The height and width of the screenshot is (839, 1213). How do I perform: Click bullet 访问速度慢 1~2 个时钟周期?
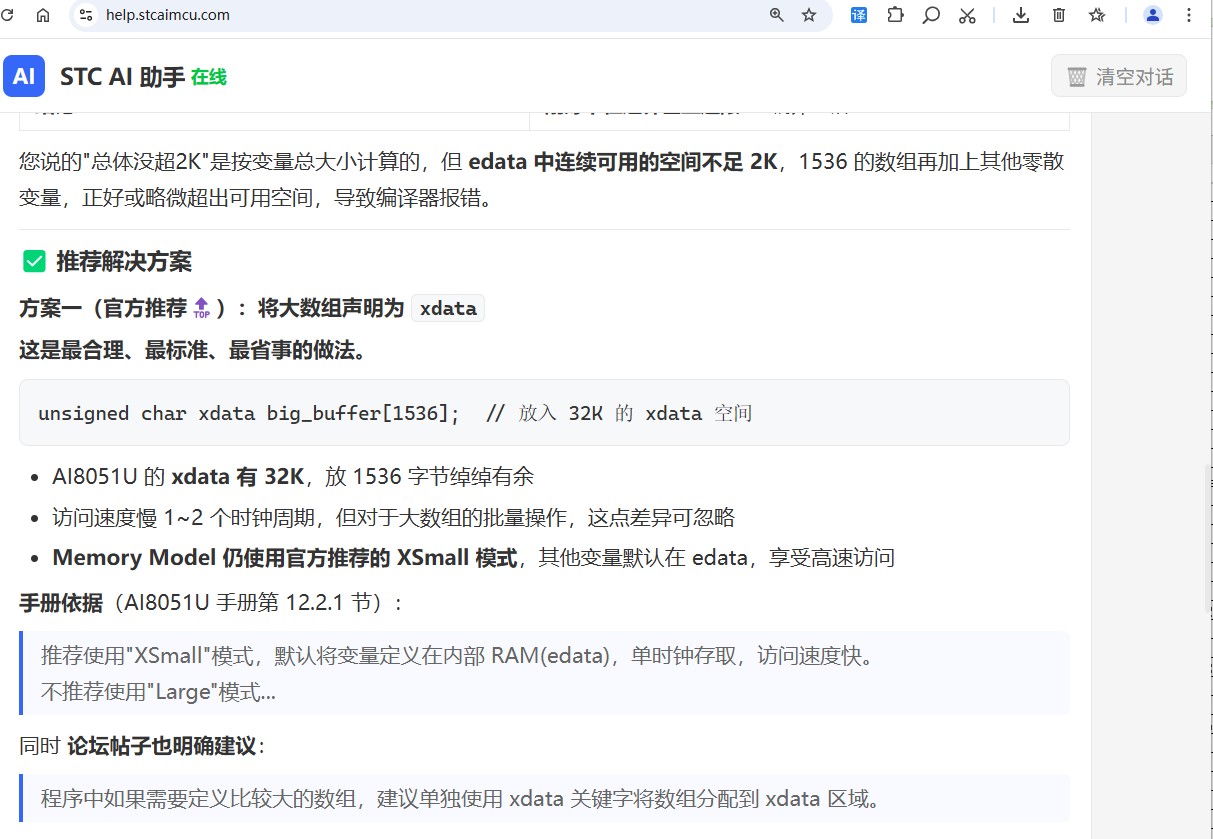click(393, 517)
